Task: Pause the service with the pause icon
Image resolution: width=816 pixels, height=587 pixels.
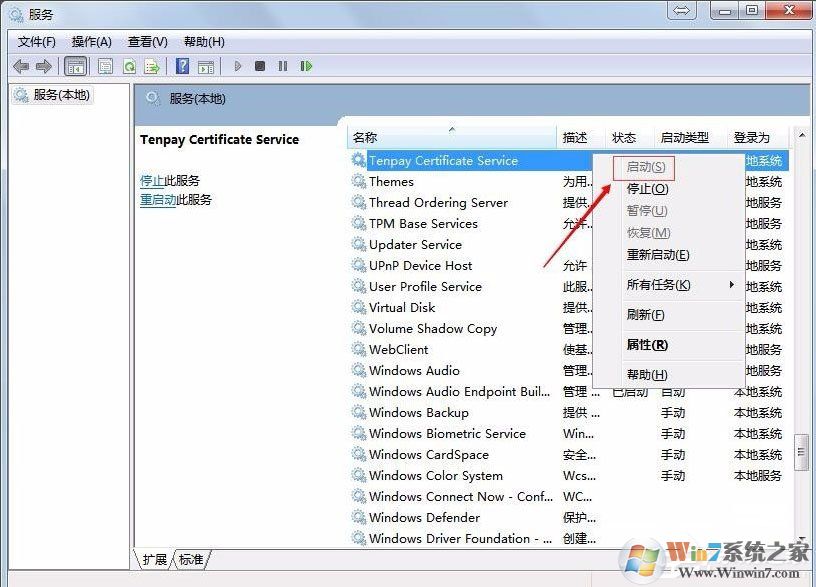Action: tap(282, 65)
